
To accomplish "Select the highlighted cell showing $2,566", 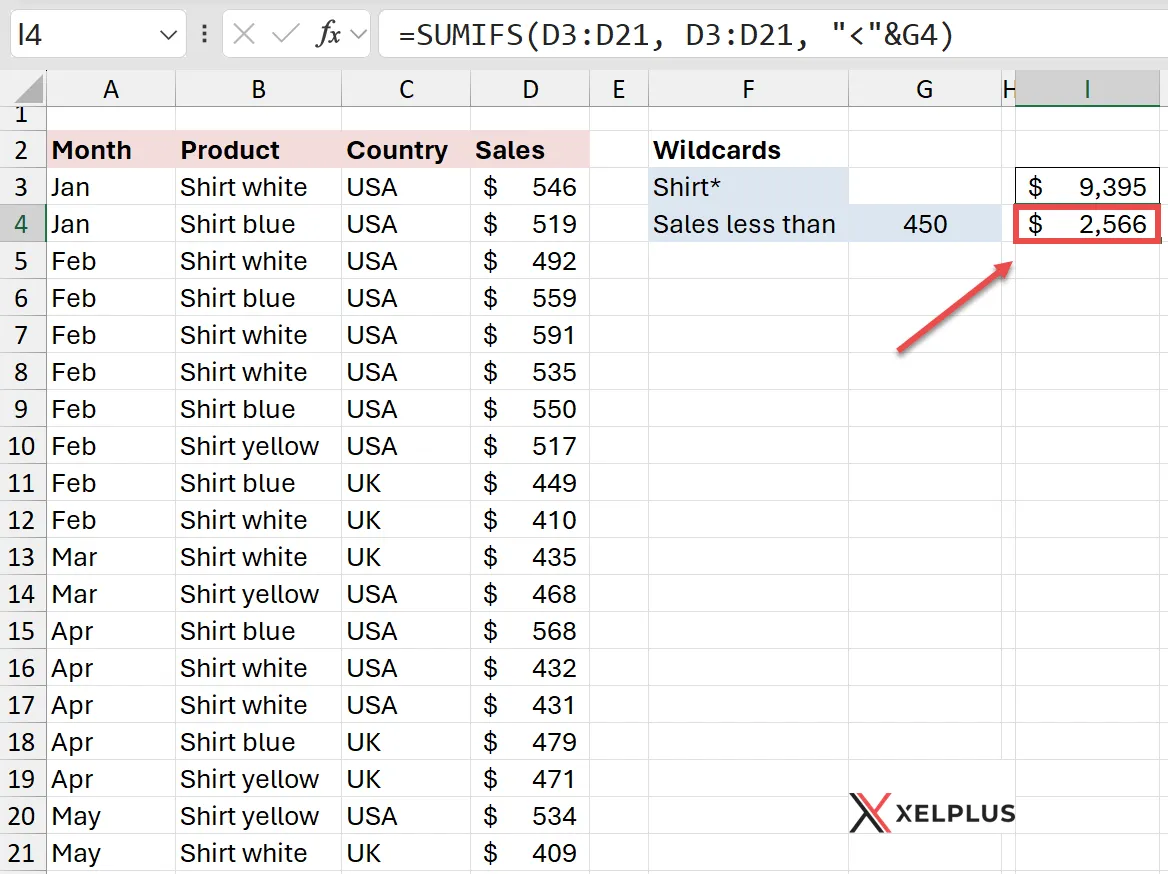I will (x=1087, y=224).
